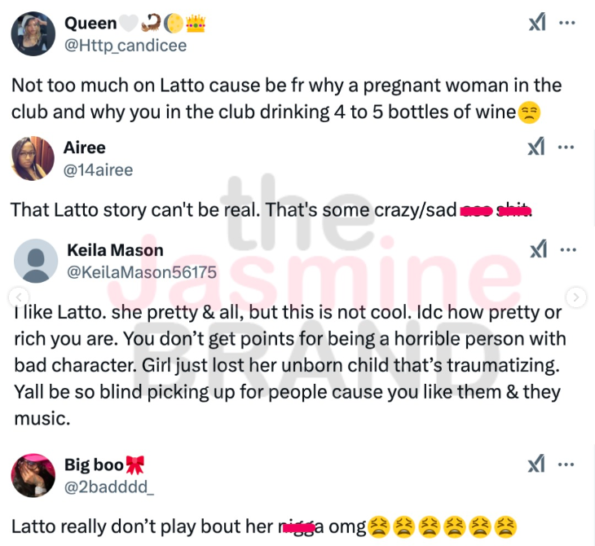Image resolution: width=595 pixels, height=546 pixels.
Task: Open more options on Queen's tweet
Action: [567, 23]
